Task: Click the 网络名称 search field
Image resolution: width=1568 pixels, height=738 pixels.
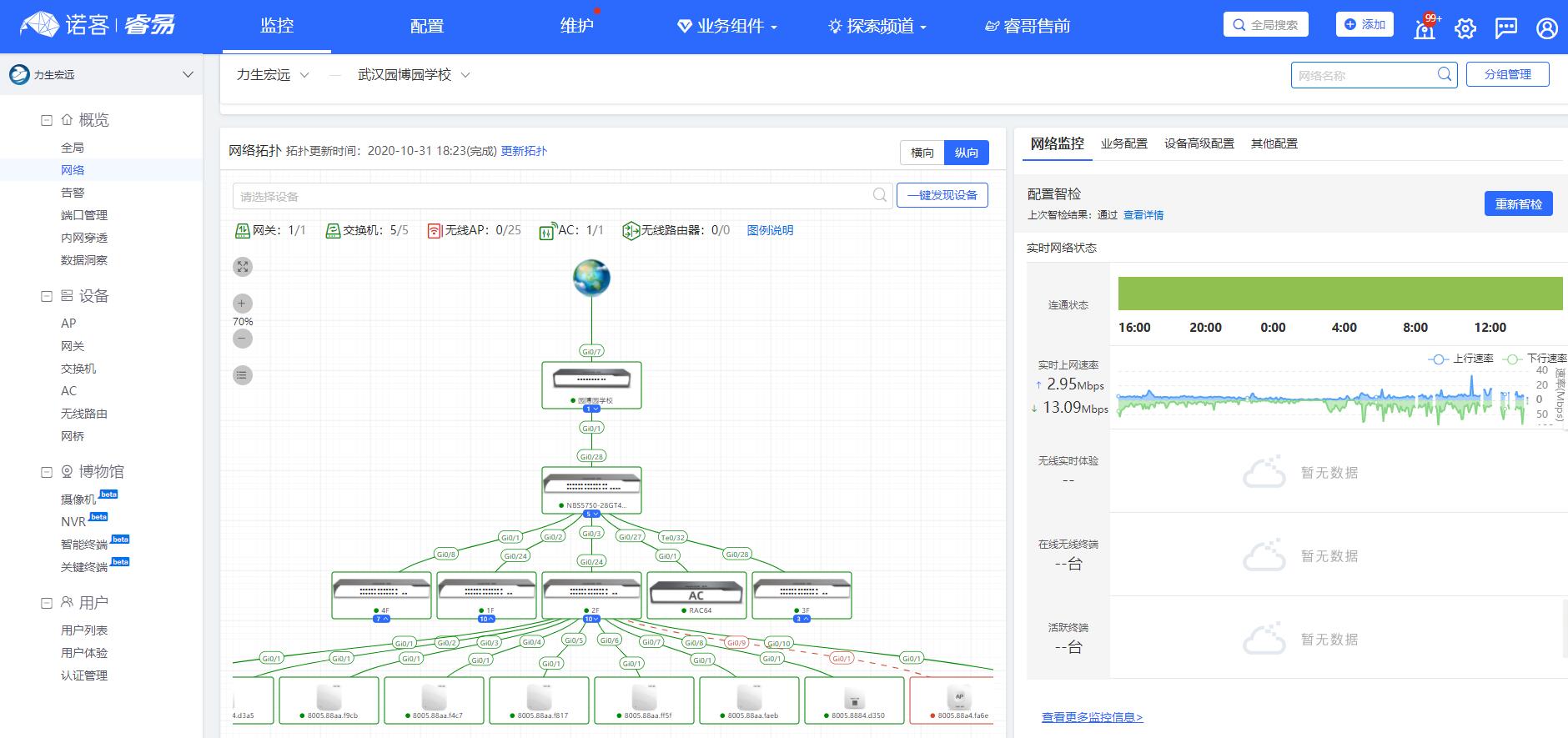Action: 1364,75
